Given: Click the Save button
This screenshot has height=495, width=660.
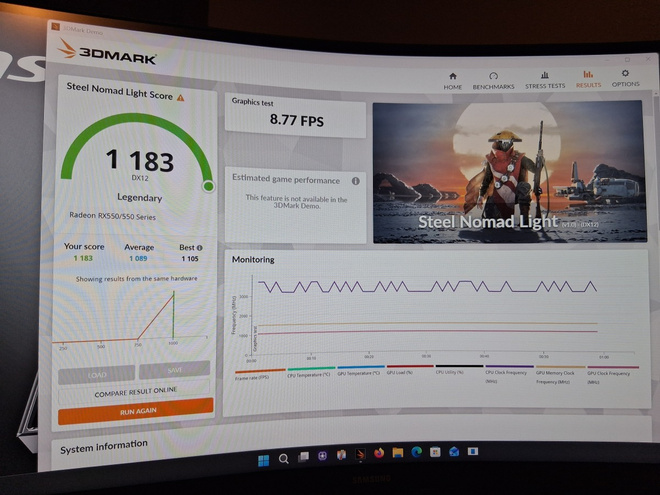Looking at the screenshot, I should [x=174, y=370].
